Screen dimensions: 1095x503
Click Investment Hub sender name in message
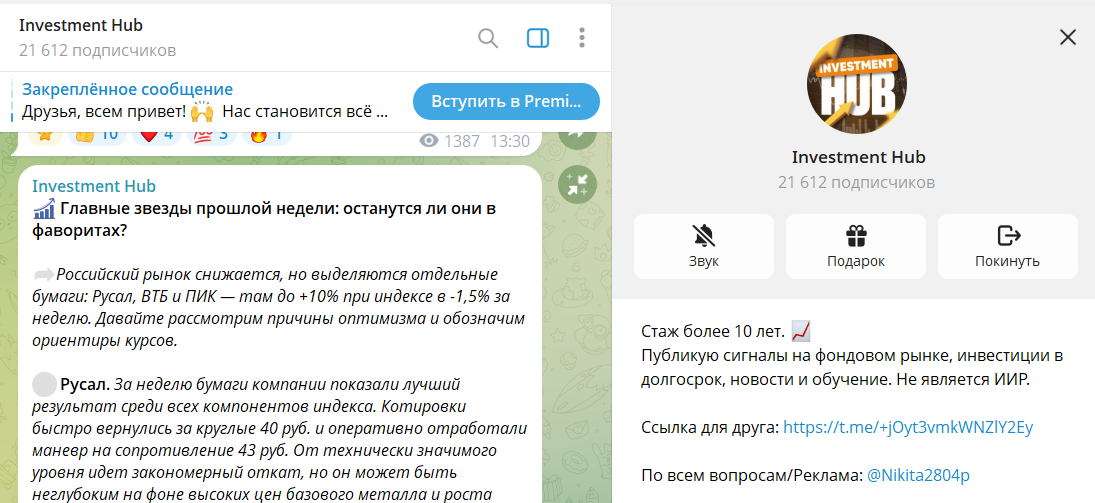point(94,186)
